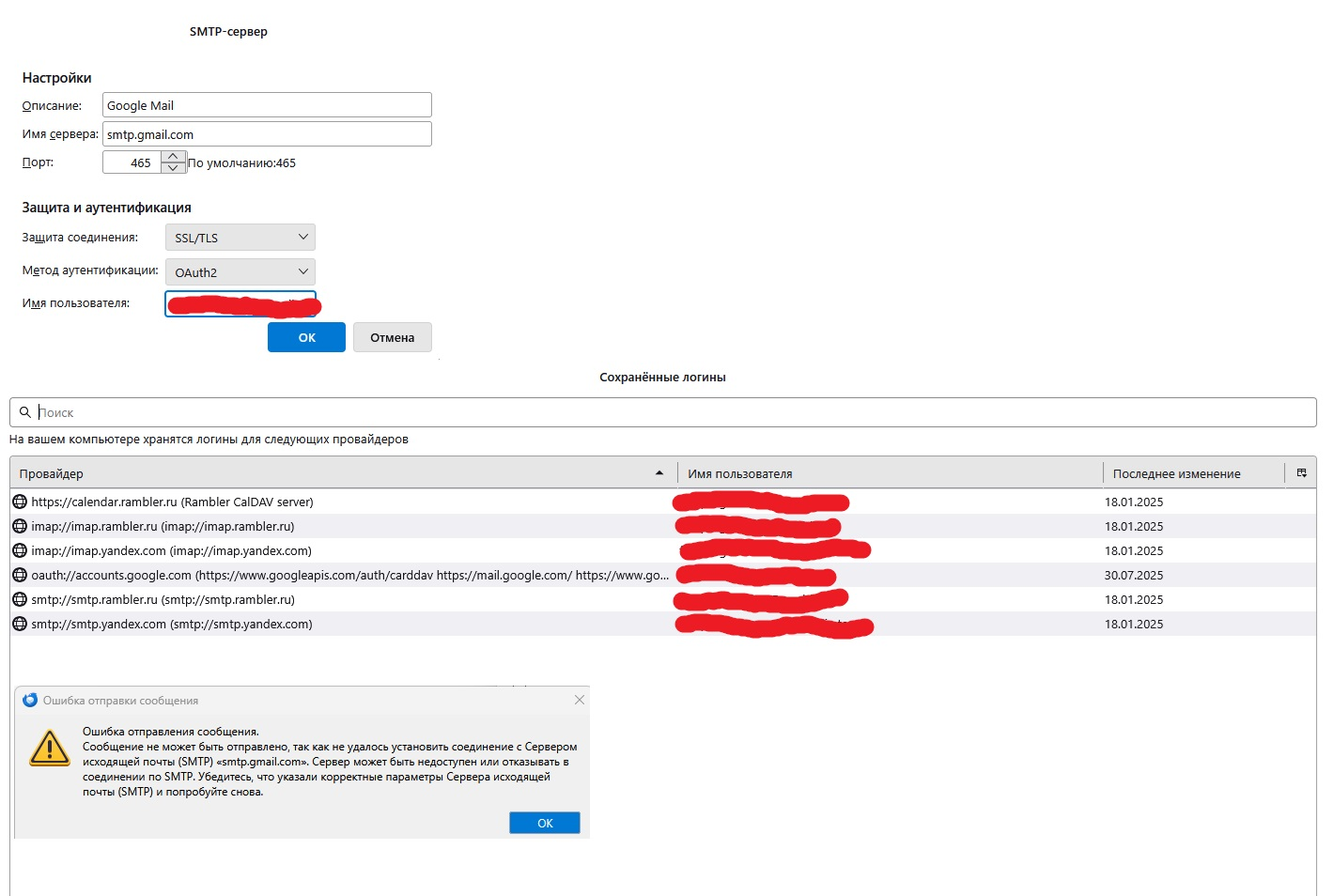Click the Имя сервера label
The image size is (1333, 896).
[x=60, y=134]
